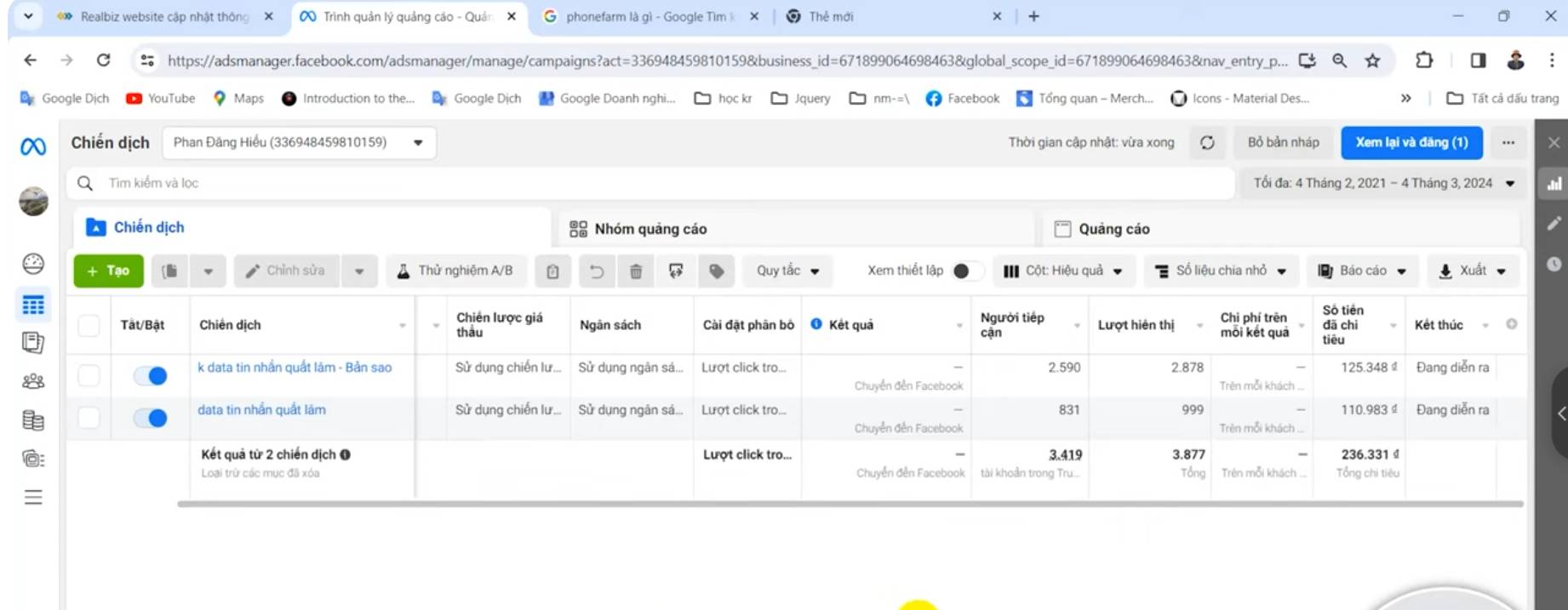The width and height of the screenshot is (1568, 610).
Task: Switch to the 'Quảng cáo' tab
Action: [1113, 229]
